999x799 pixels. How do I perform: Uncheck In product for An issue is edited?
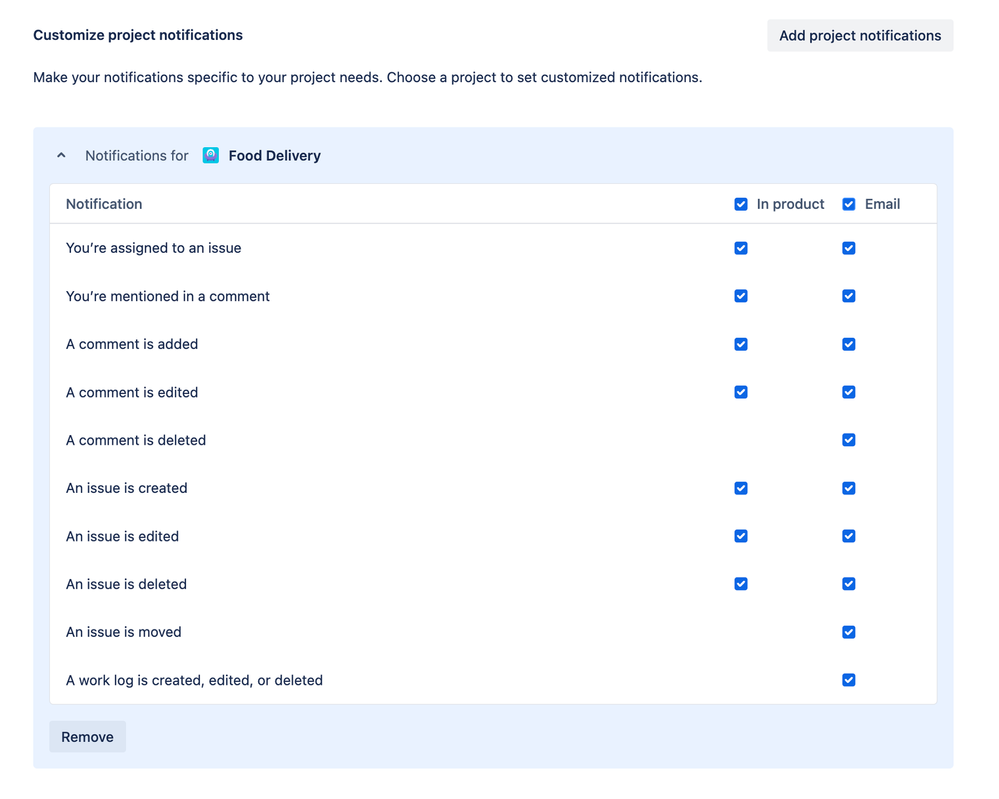pyautogui.click(x=741, y=536)
